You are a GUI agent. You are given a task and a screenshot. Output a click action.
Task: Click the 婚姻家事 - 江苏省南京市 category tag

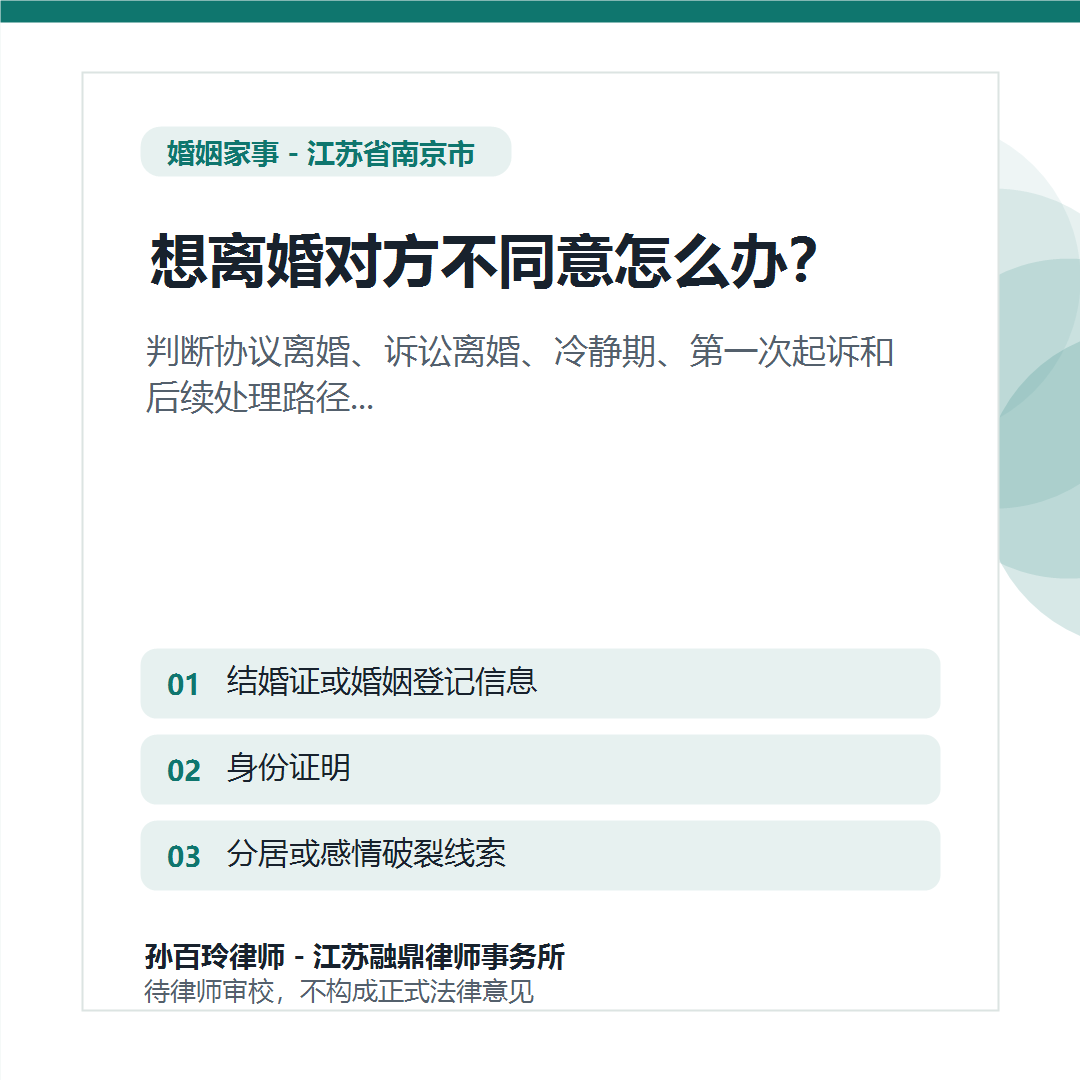tap(325, 152)
